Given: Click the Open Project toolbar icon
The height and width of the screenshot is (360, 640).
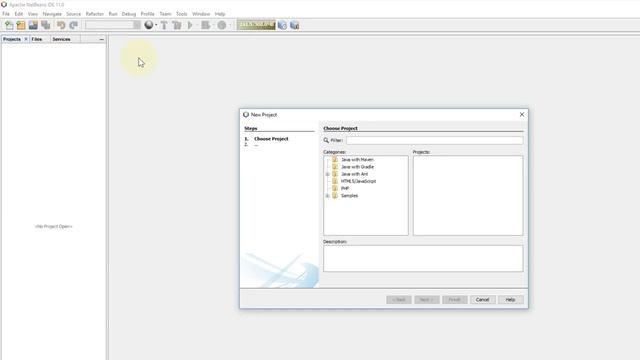Looking at the screenshot, I should [33, 25].
